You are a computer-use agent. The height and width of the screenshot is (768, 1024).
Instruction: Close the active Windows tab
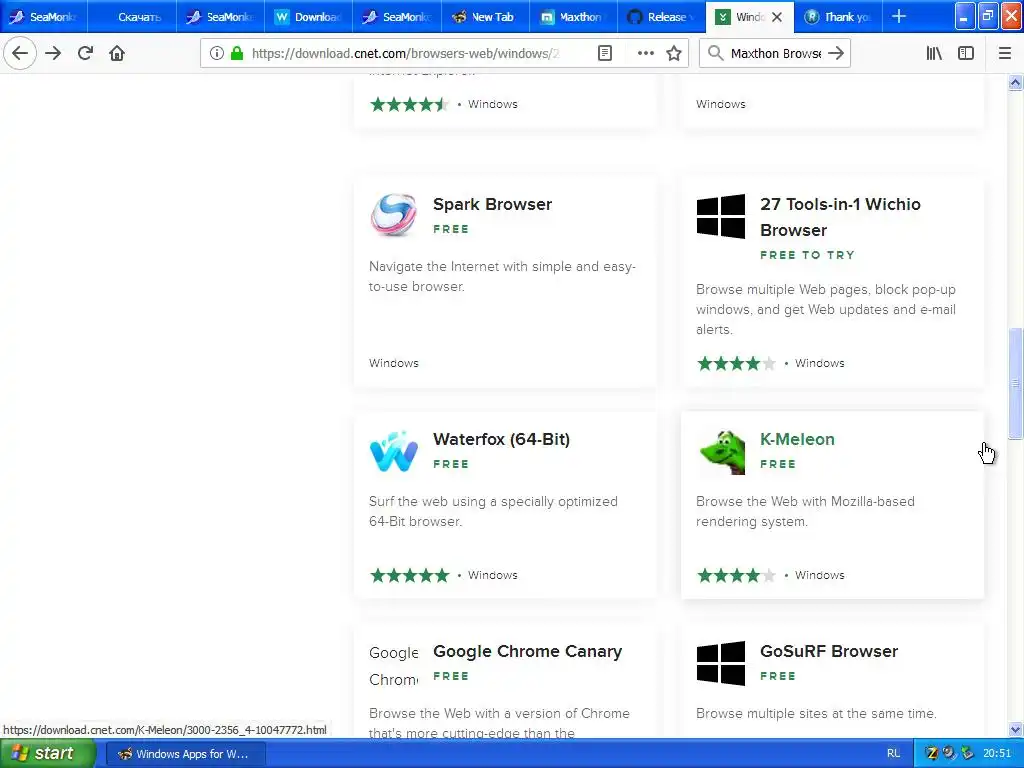coord(776,17)
